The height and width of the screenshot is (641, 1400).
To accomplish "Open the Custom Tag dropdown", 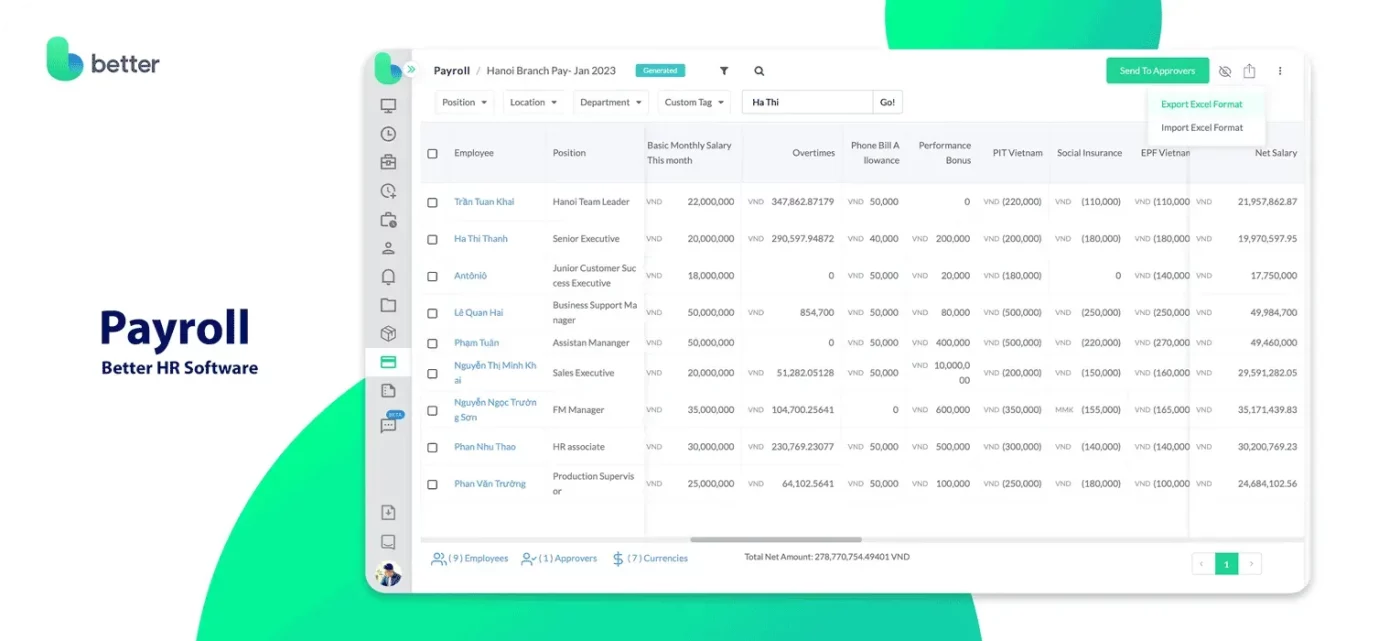I will (x=694, y=102).
